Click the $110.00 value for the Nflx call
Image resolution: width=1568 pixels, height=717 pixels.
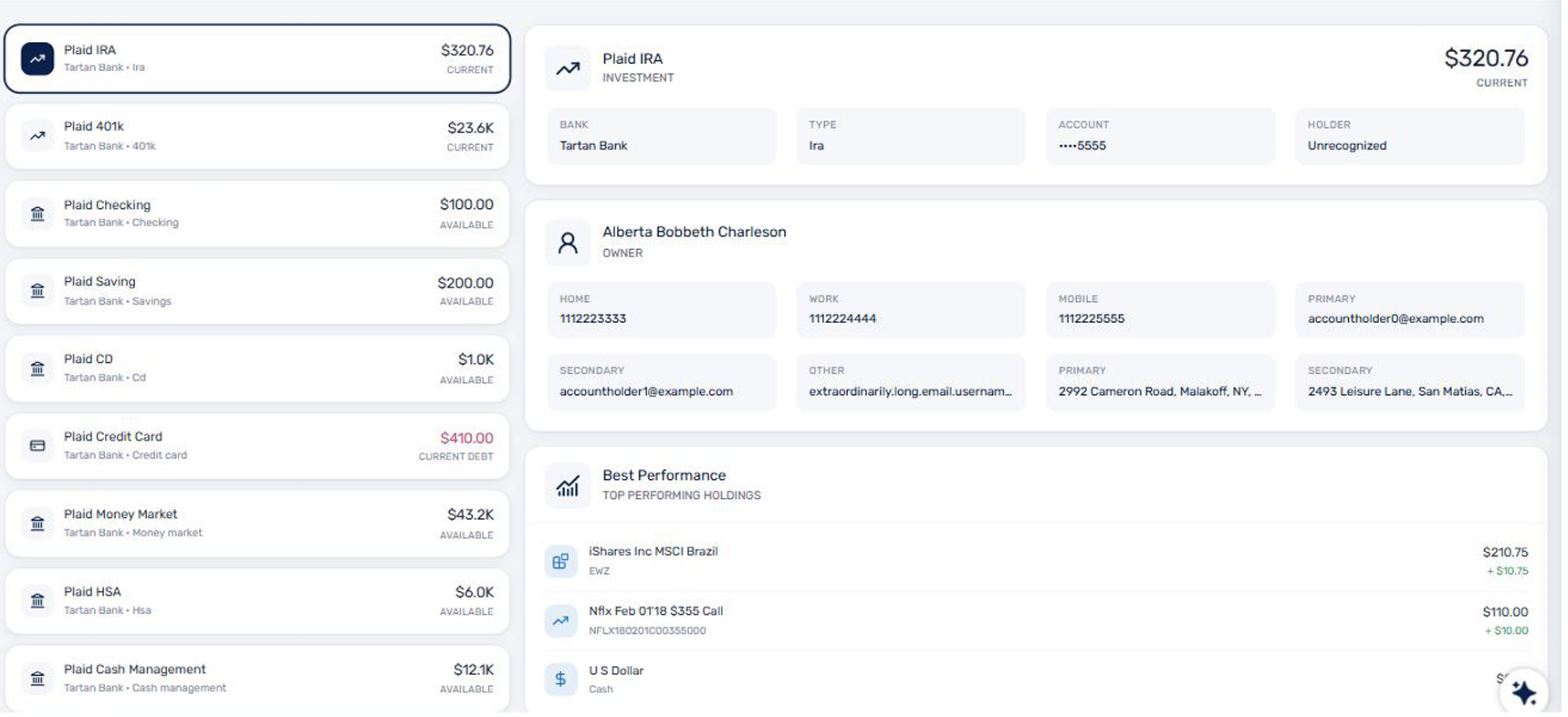click(1505, 612)
